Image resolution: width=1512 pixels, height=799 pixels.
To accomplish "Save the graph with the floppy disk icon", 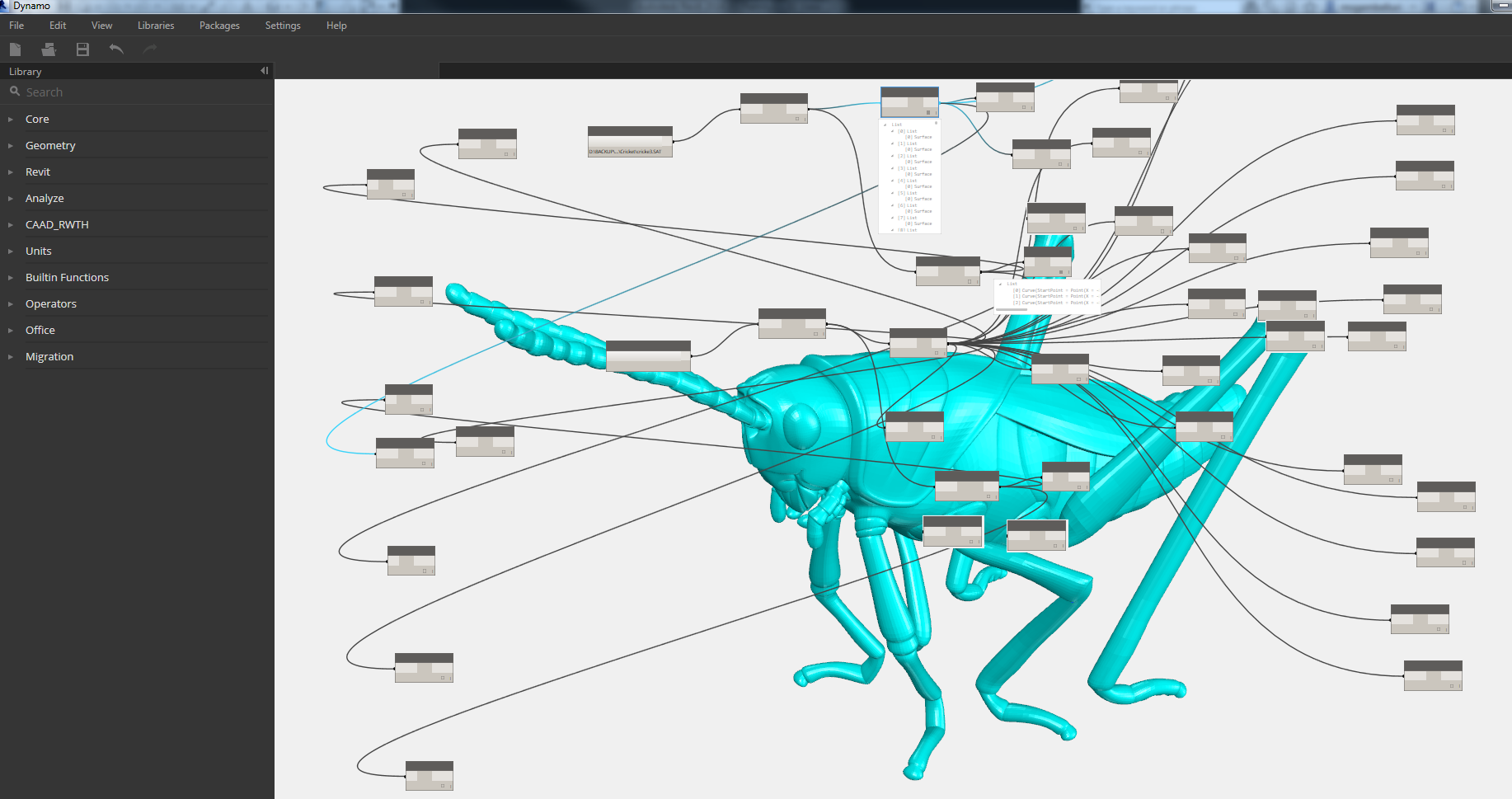I will [82, 49].
